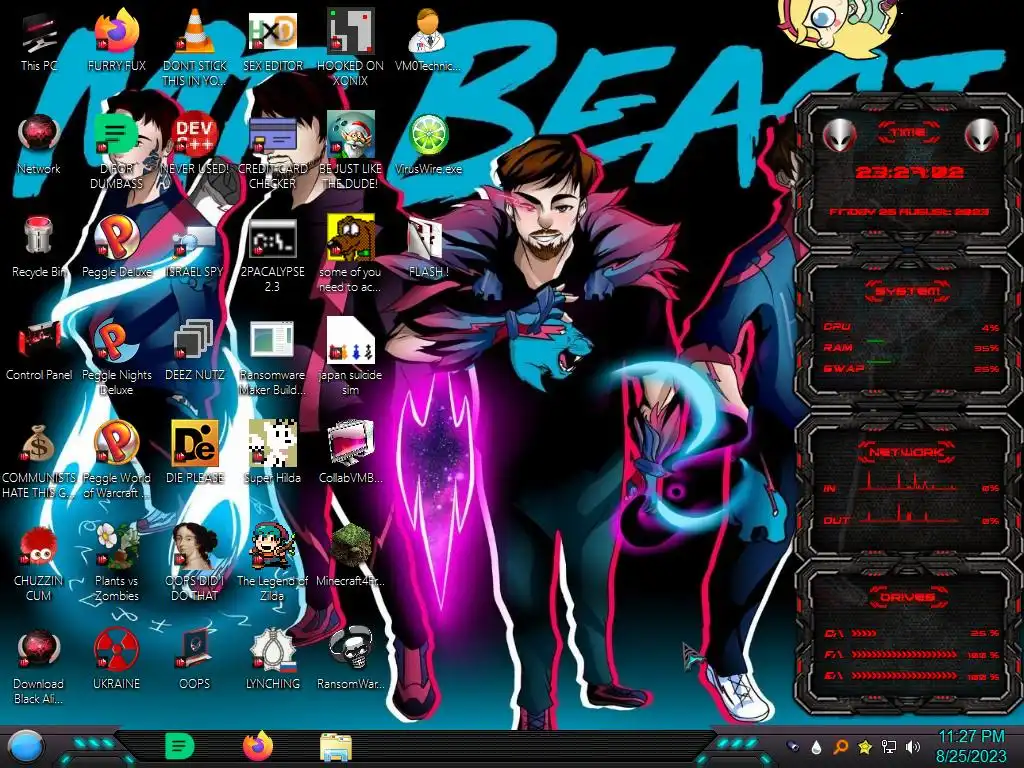Image resolution: width=1024 pixels, height=768 pixels.
Task: Open the VLC cone desktop shortcut
Action: tap(195, 31)
